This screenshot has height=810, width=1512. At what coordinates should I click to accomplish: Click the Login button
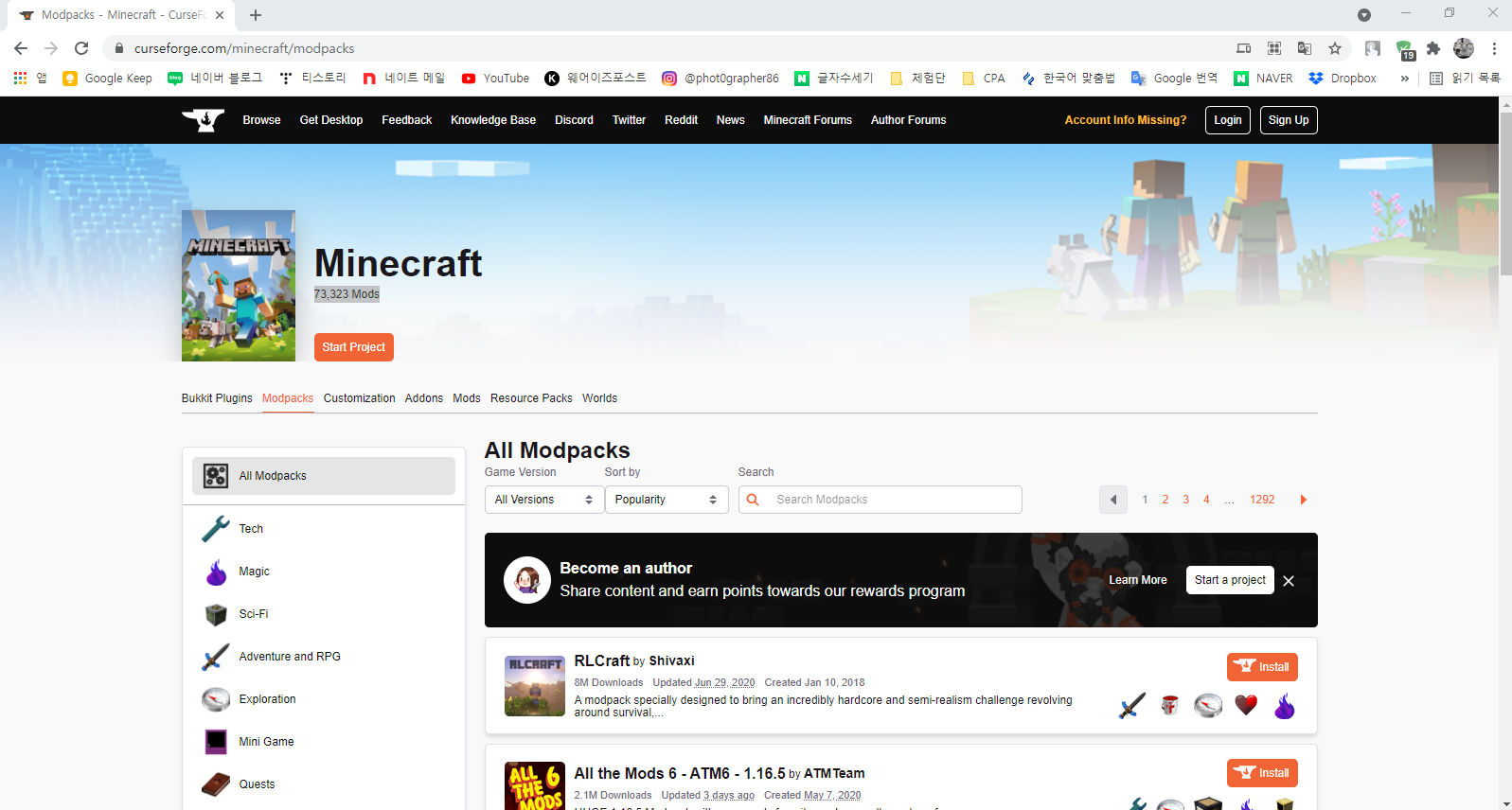(x=1228, y=120)
